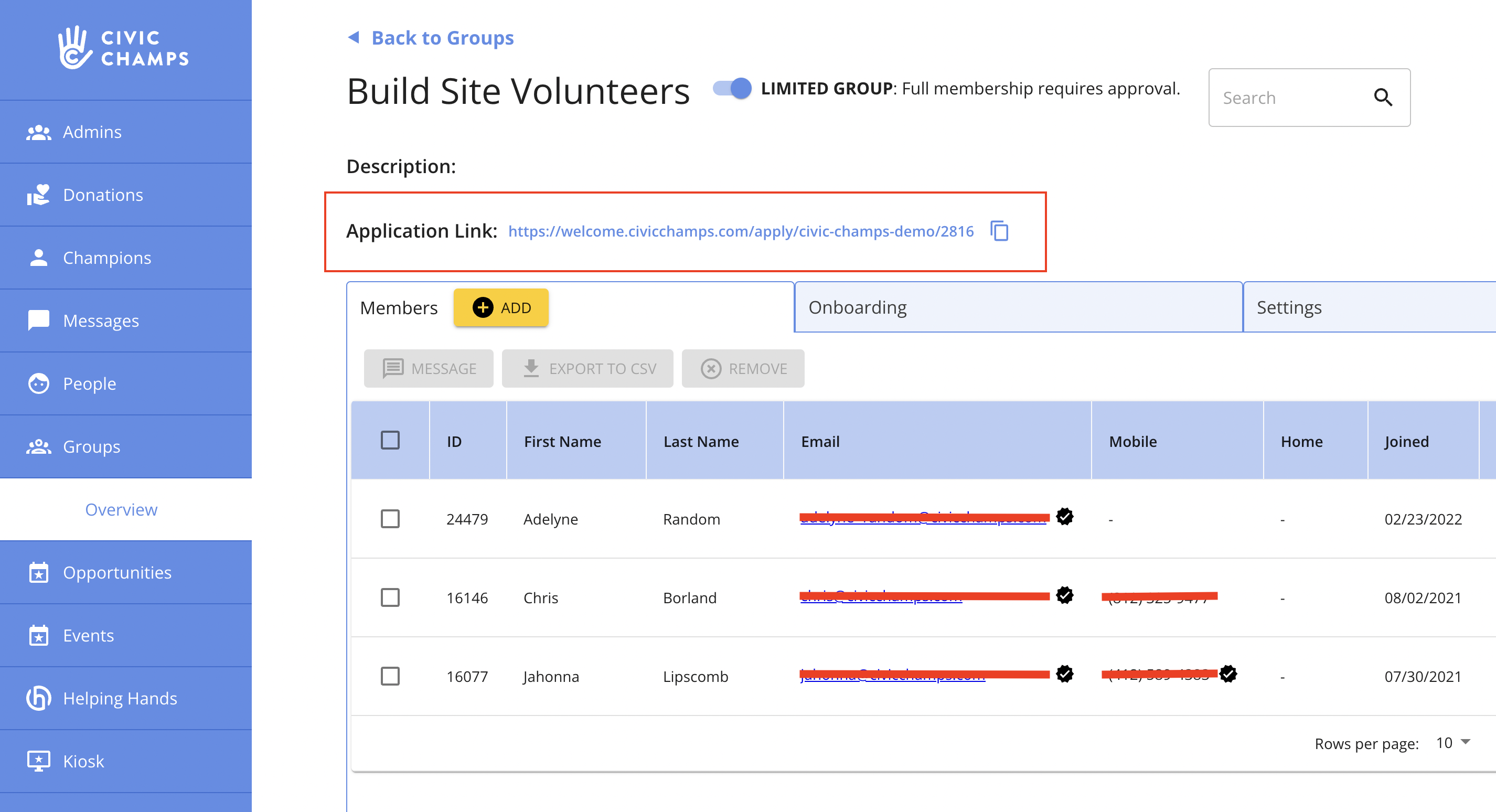Viewport: 1496px width, 812px height.
Task: Click the MESSAGE button
Action: (429, 368)
